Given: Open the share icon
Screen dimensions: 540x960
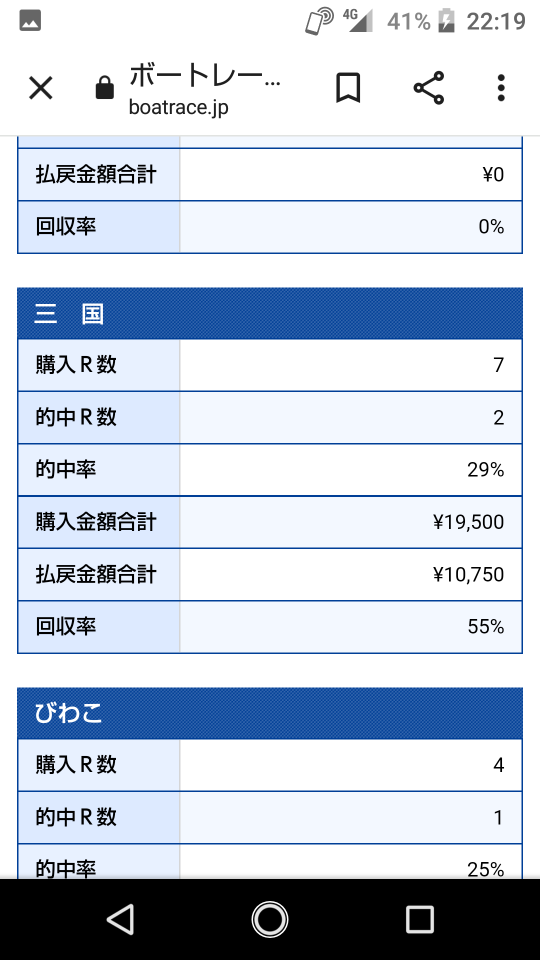Looking at the screenshot, I should 429,88.
